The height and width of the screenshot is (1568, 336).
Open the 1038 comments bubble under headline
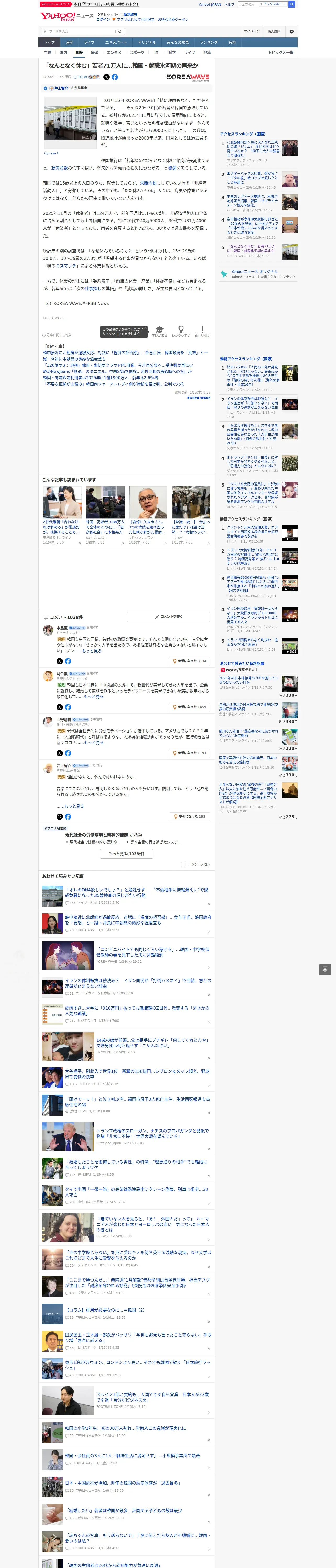click(81, 77)
